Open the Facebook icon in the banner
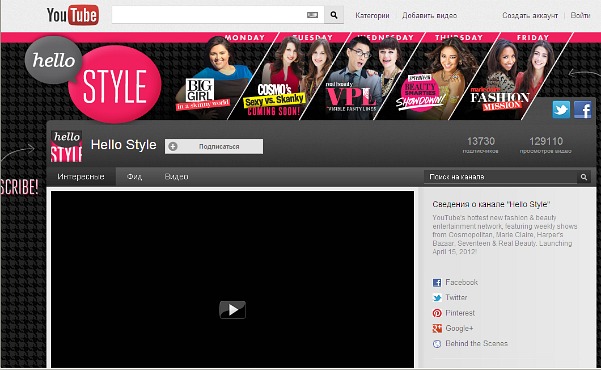Image resolution: width=601 pixels, height=370 pixels. 583,110
